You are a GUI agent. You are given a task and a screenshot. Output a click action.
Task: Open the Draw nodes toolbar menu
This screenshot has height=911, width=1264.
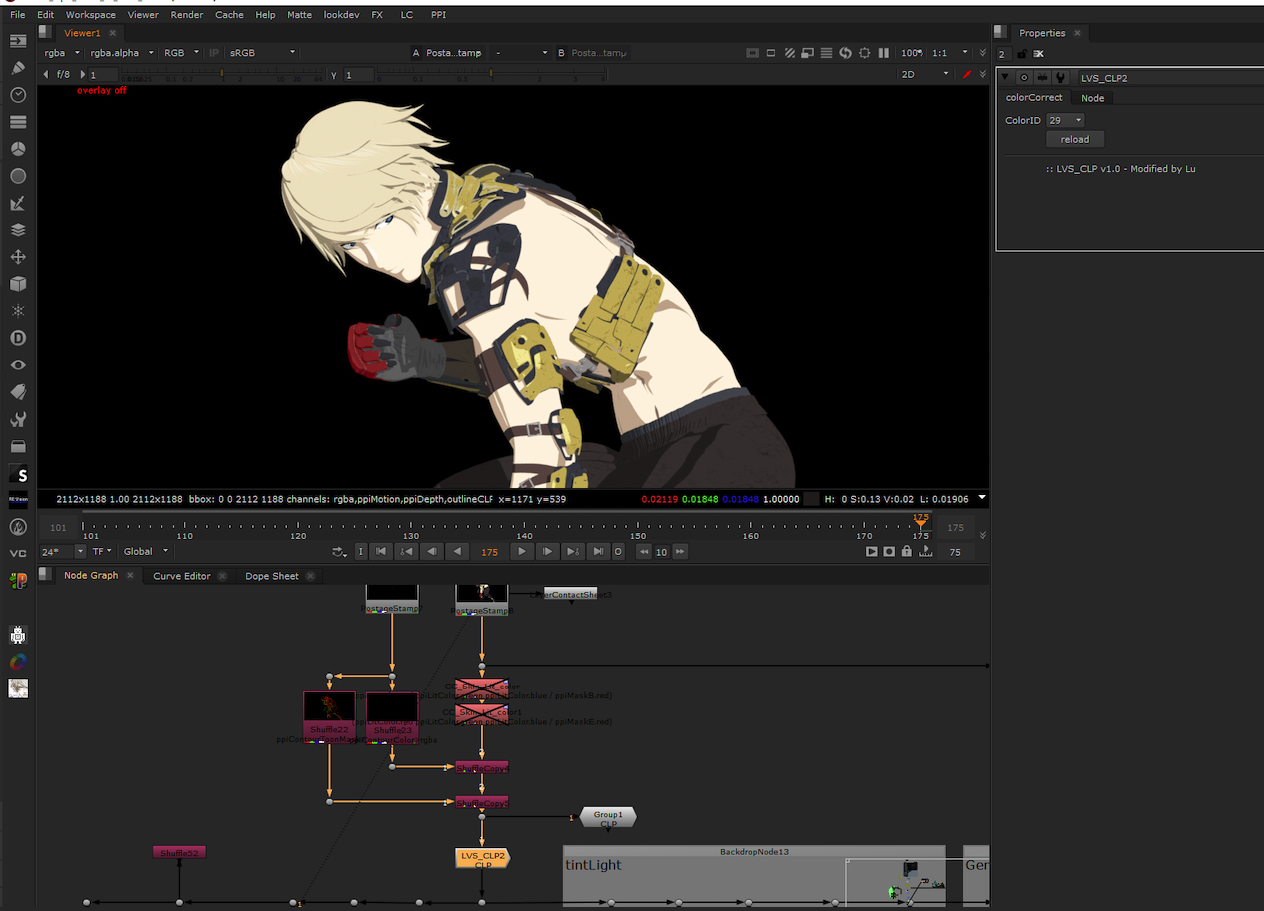point(18,68)
